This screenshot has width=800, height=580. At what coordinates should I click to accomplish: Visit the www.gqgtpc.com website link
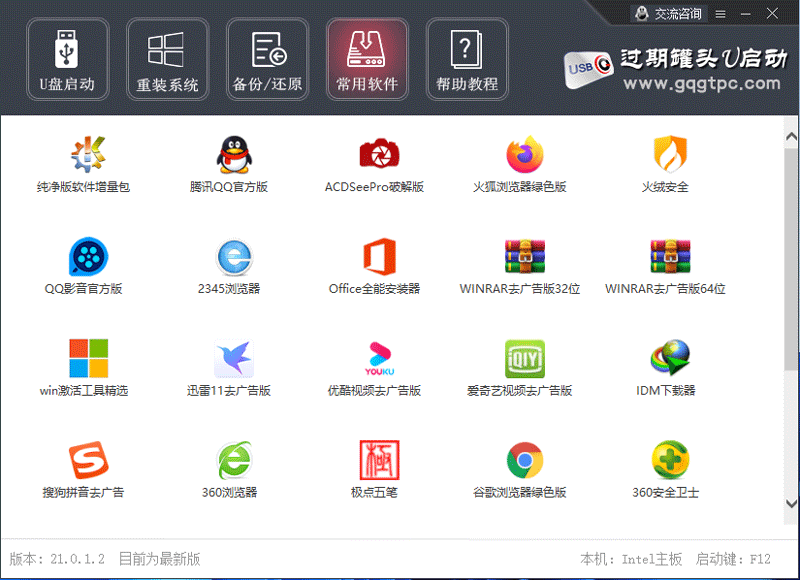point(702,83)
